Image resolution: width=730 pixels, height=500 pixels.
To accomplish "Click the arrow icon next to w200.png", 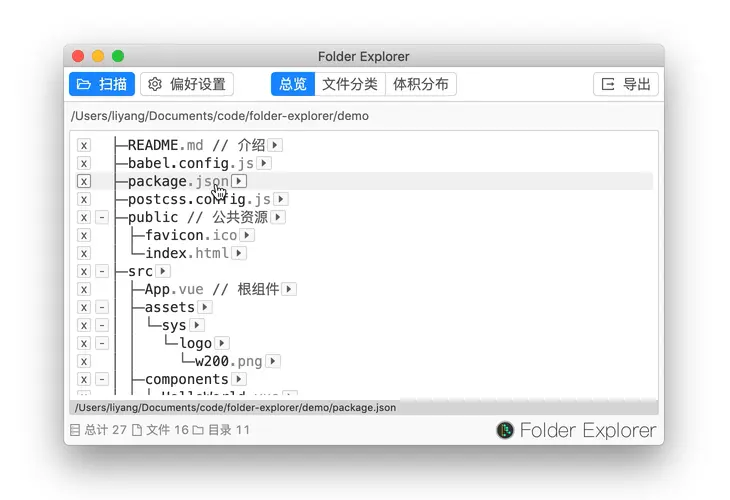I will [273, 361].
